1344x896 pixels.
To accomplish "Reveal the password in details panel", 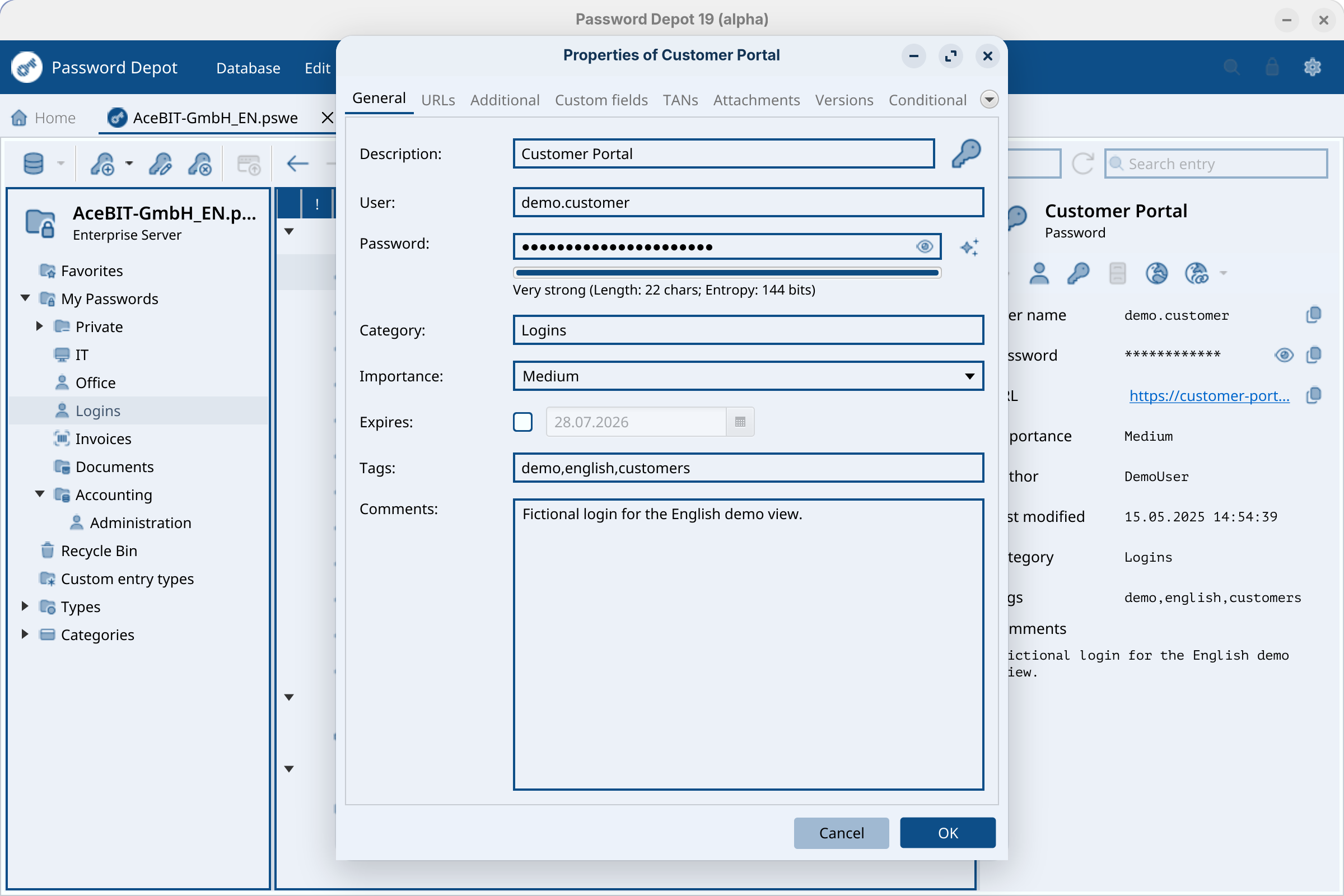I will (1284, 355).
